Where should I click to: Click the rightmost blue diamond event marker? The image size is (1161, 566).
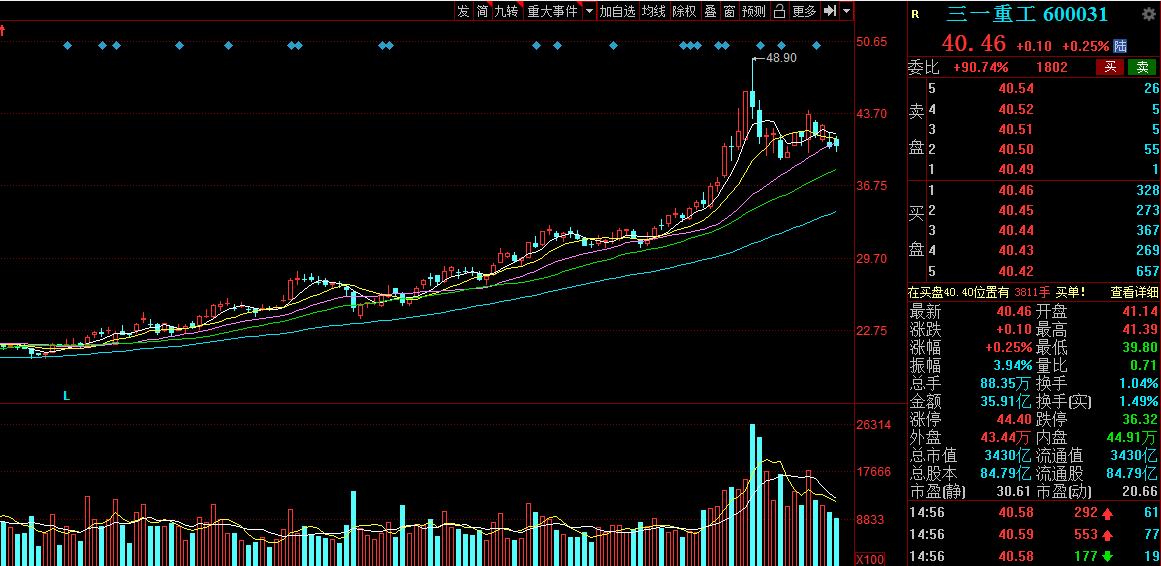pos(816,46)
